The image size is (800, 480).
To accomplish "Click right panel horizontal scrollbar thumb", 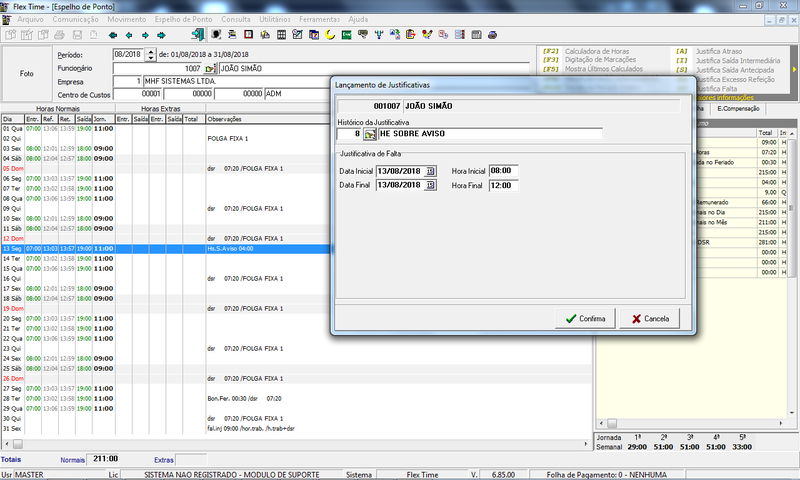I will click(612, 423).
